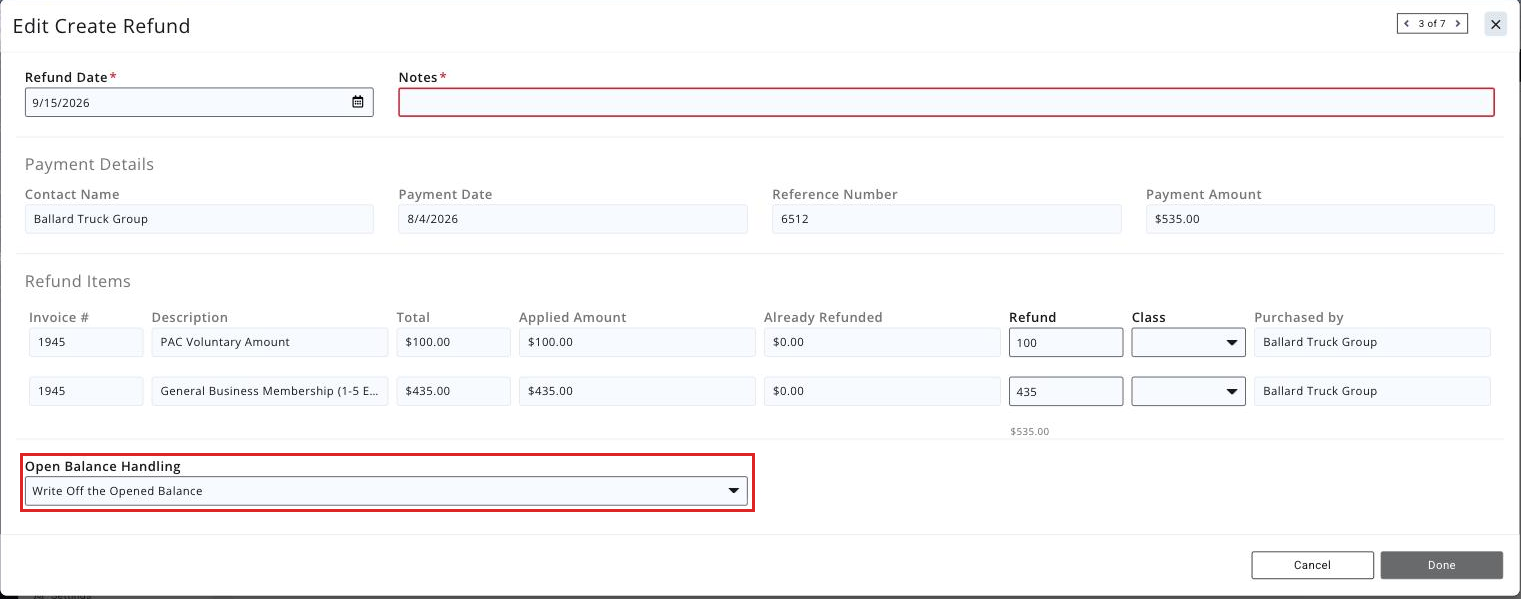This screenshot has width=1521, height=599.
Task: Open Class dropdown for General Business Membership row
Action: point(1188,391)
